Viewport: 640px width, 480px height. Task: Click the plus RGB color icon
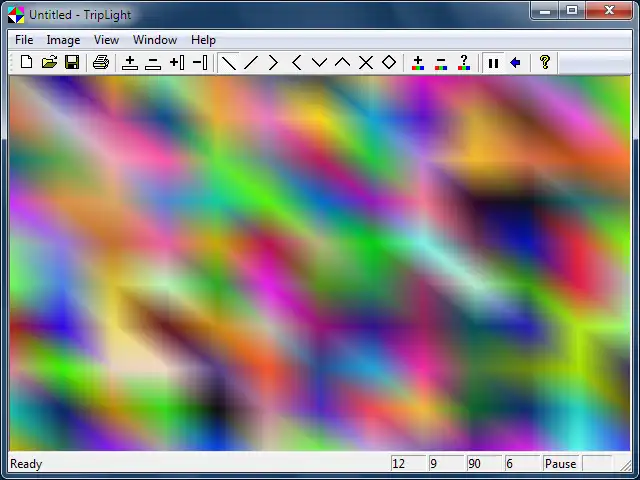click(x=418, y=63)
